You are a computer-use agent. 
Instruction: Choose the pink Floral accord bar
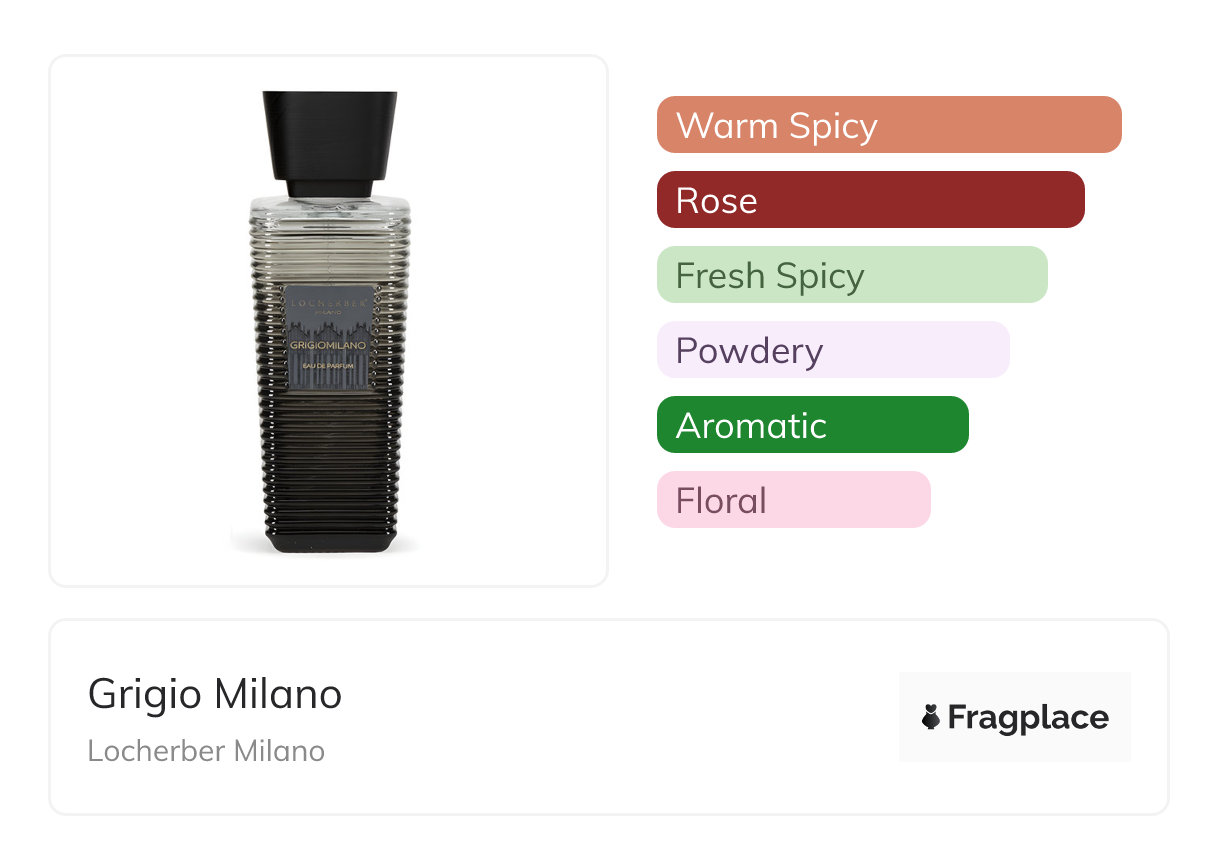793,500
